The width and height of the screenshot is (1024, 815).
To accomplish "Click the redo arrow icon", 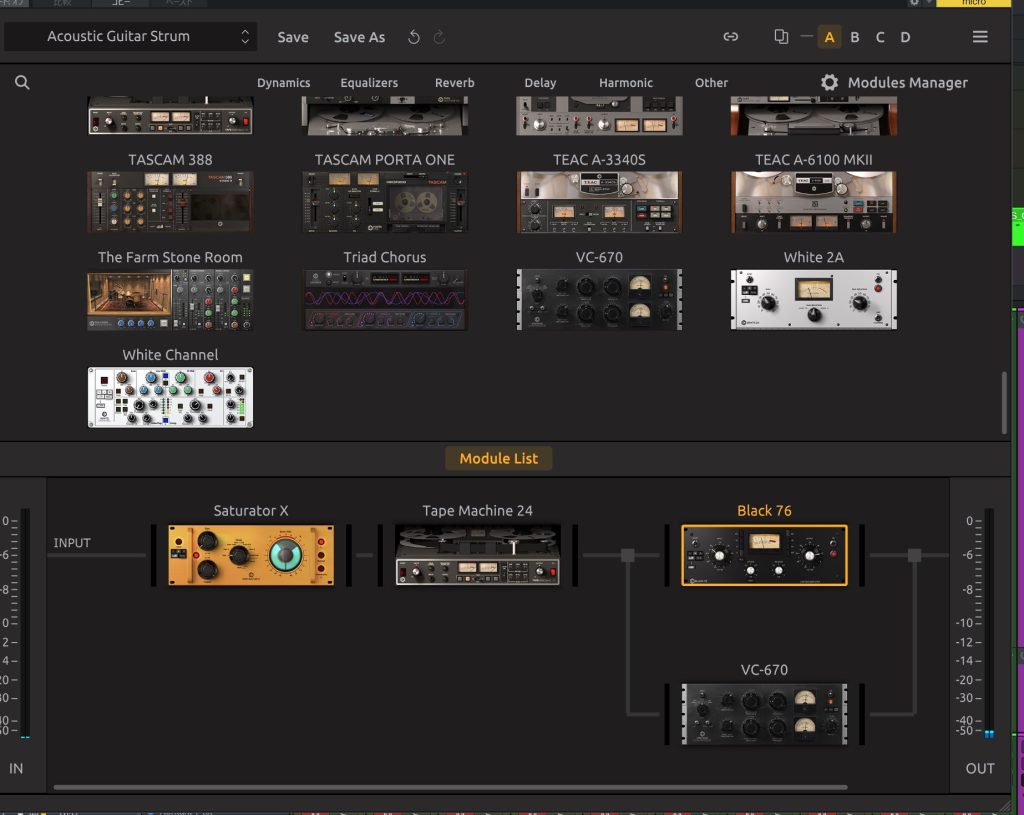I will point(440,37).
